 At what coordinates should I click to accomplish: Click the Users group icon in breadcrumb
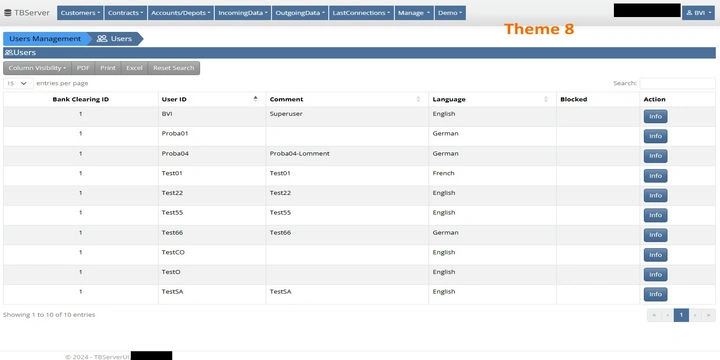tap(102, 39)
